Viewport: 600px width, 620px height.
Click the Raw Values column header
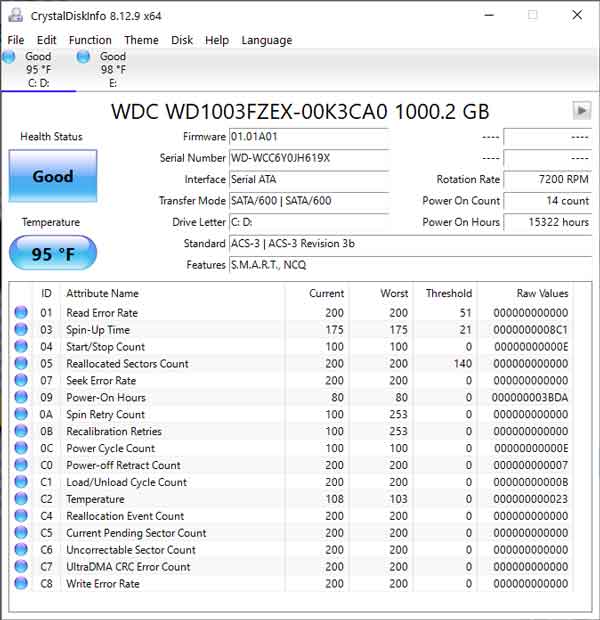pyautogui.click(x=542, y=293)
